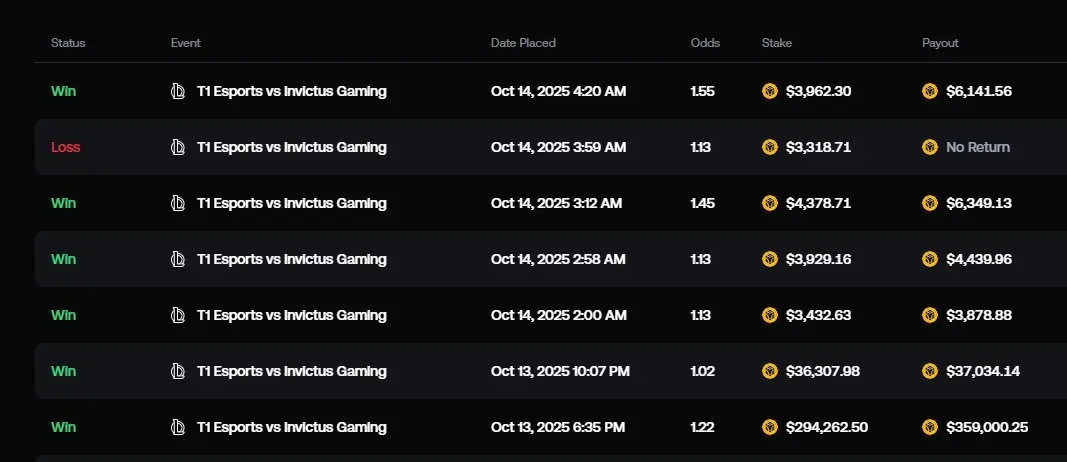This screenshot has height=462, width=1067.
Task: Sort by the Date Placed column header
Action: [x=523, y=43]
